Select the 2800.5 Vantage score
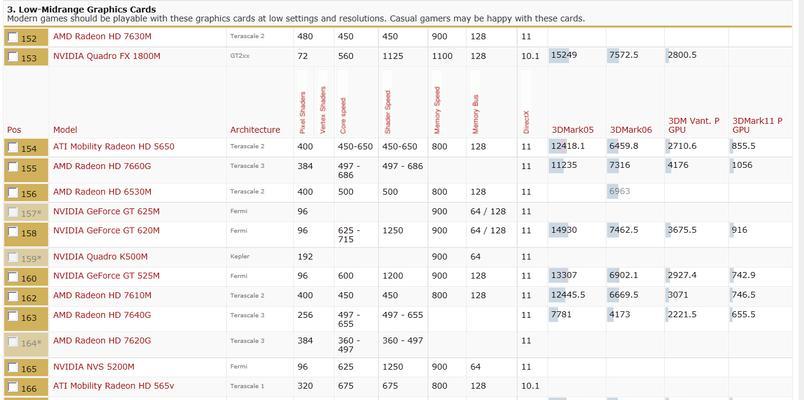Viewport: 804px width, 400px height. [682, 55]
